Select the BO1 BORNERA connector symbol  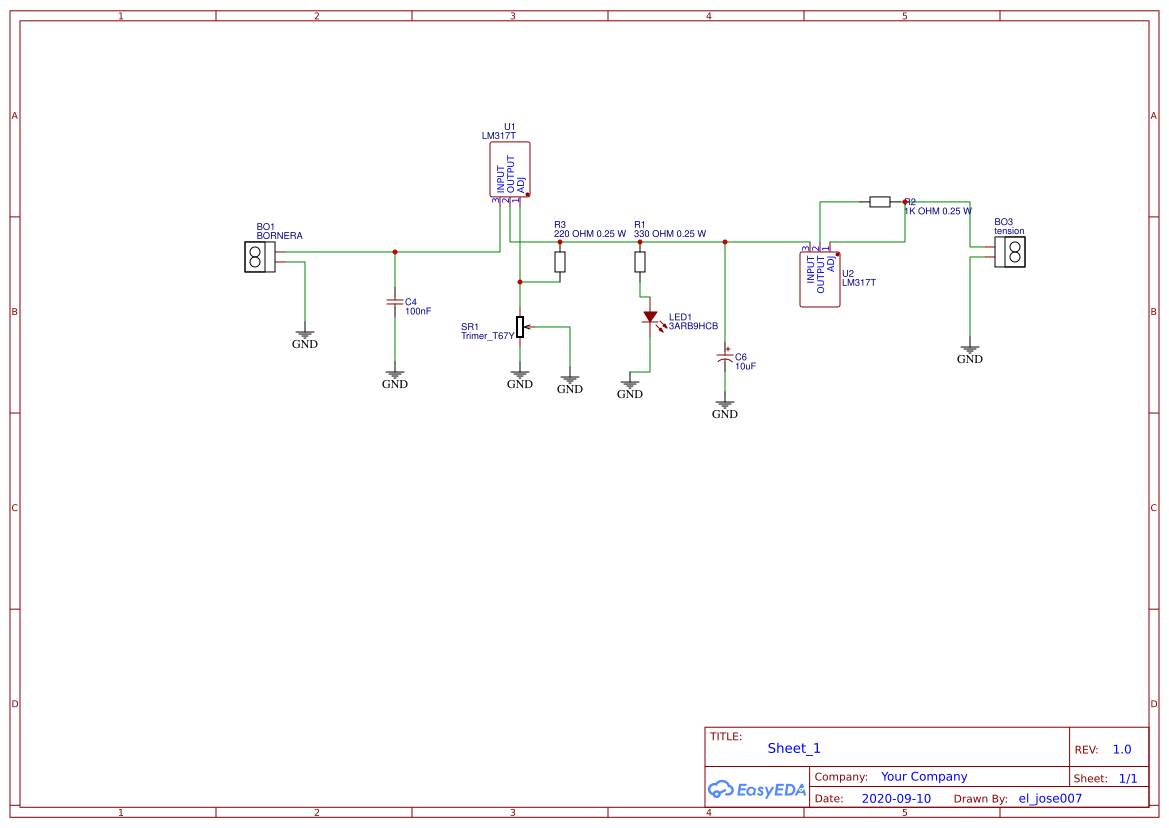pyautogui.click(x=257, y=258)
